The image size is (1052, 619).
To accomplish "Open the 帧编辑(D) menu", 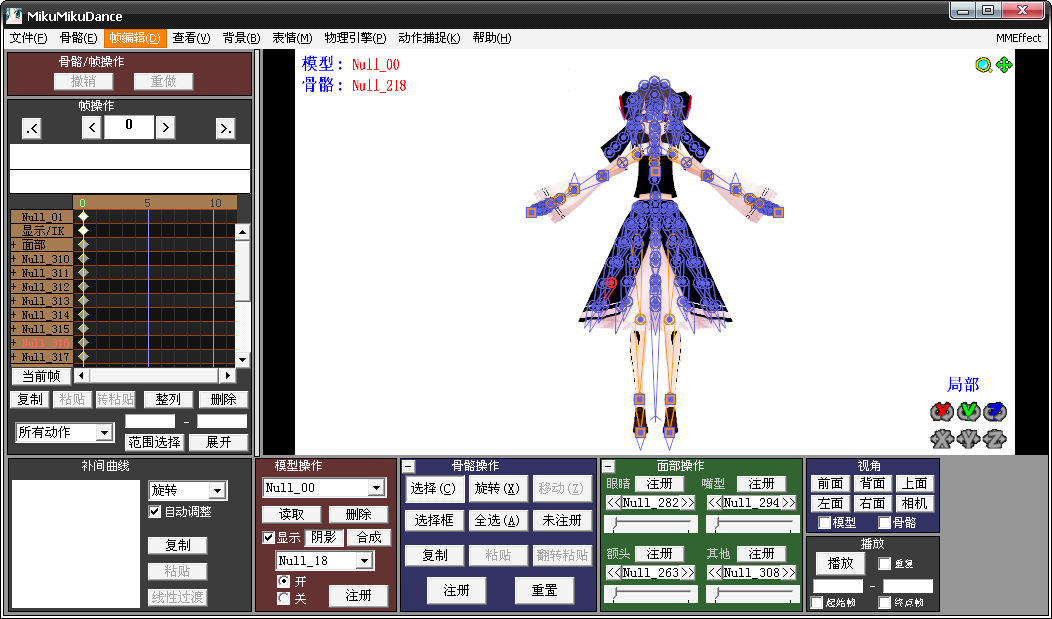I will point(135,38).
